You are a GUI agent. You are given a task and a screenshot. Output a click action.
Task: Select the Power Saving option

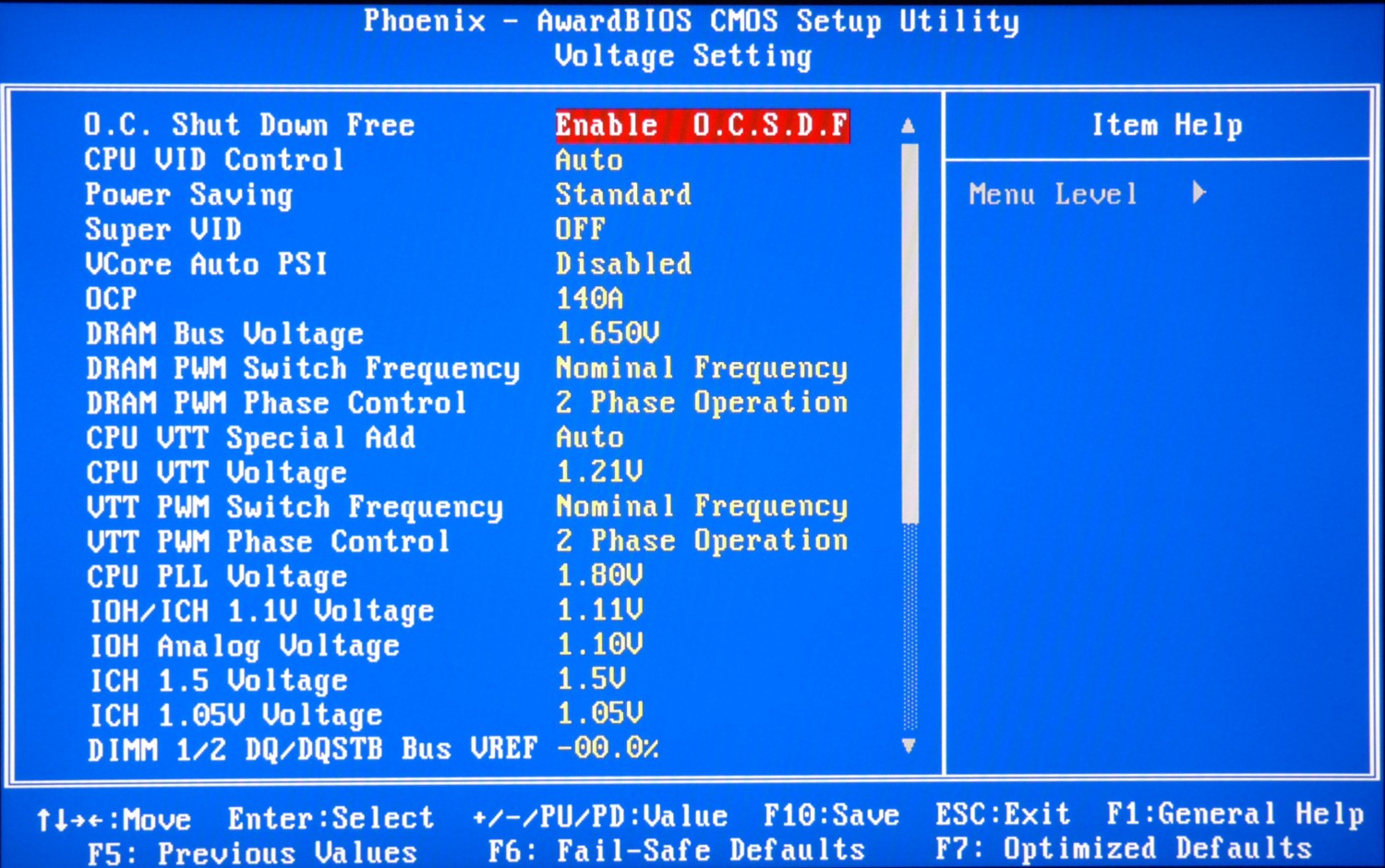click(188, 195)
